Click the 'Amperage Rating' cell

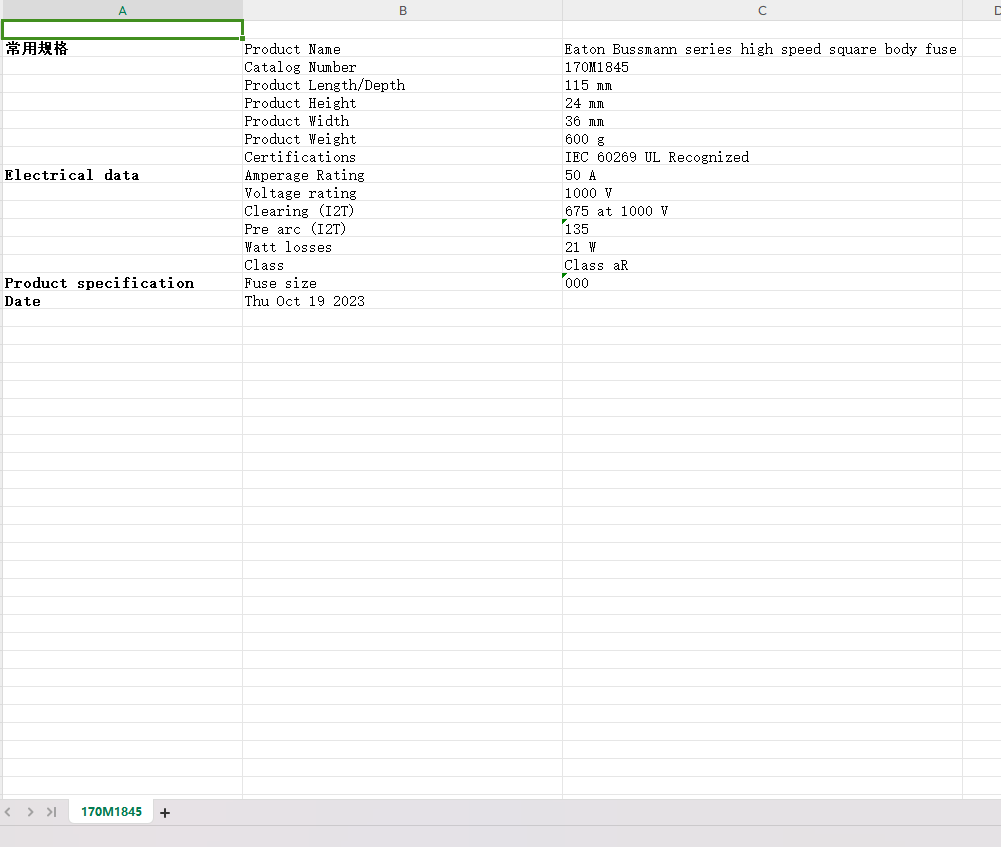pos(403,175)
